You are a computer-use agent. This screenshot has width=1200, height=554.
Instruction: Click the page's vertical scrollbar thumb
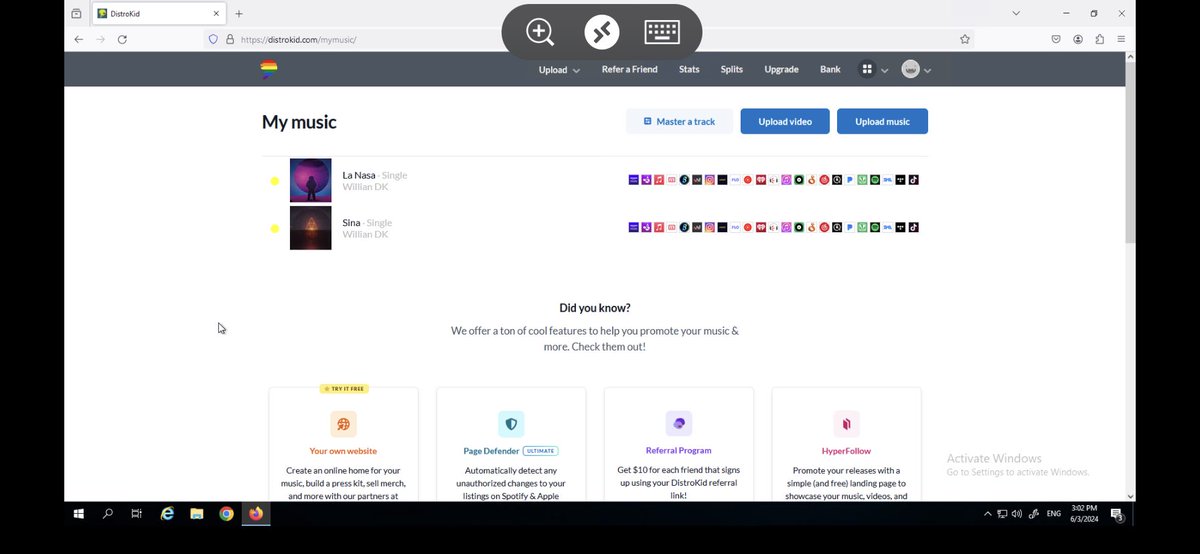pyautogui.click(x=1131, y=153)
